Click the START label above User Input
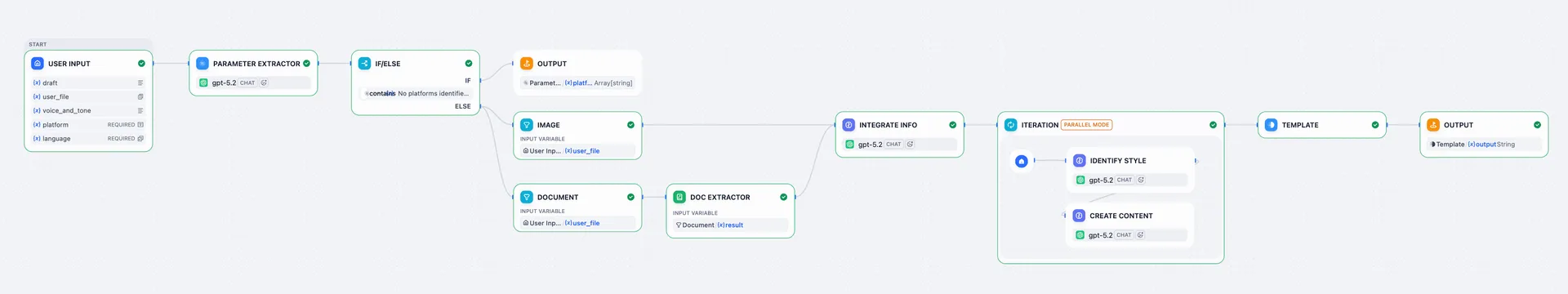The image size is (1568, 294). 38,45
